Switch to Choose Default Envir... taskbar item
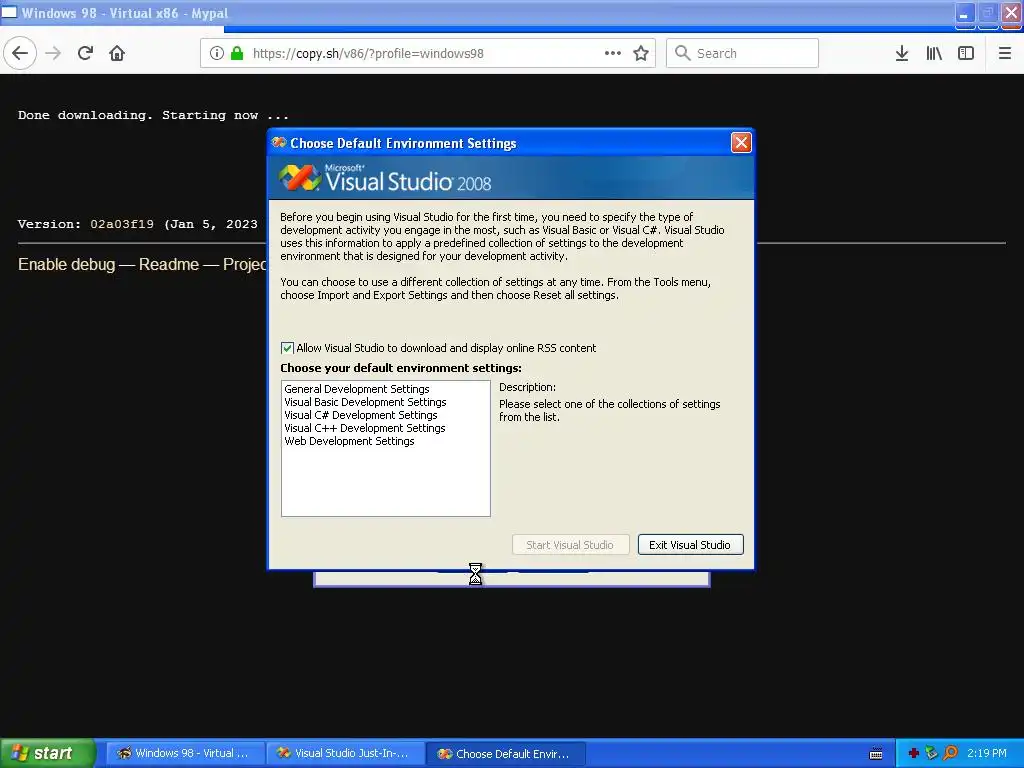This screenshot has height=768, width=1024. point(505,753)
